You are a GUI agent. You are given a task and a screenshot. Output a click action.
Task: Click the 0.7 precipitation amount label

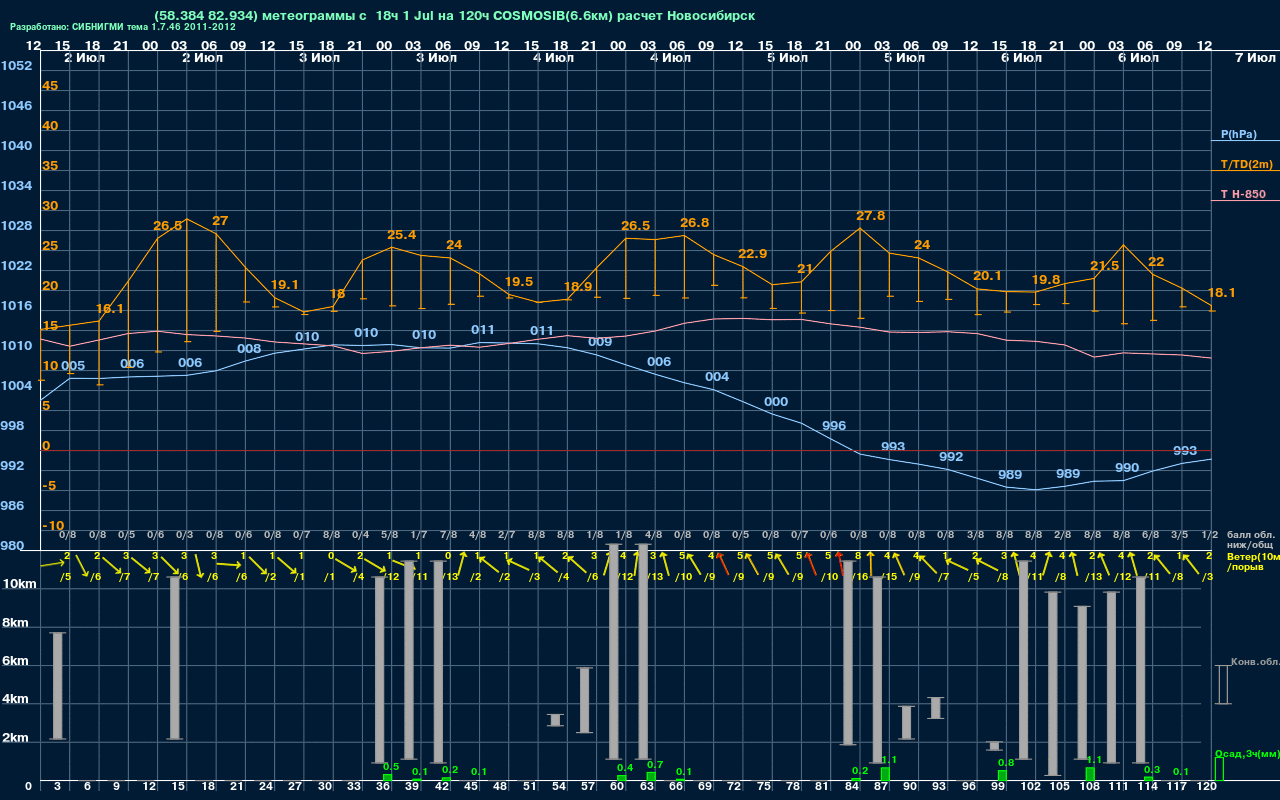coord(655,764)
